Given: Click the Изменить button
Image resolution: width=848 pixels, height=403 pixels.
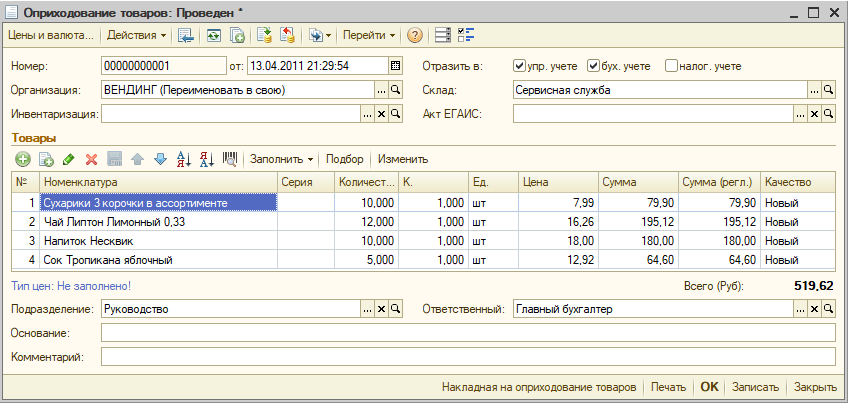Looking at the screenshot, I should click(x=403, y=159).
